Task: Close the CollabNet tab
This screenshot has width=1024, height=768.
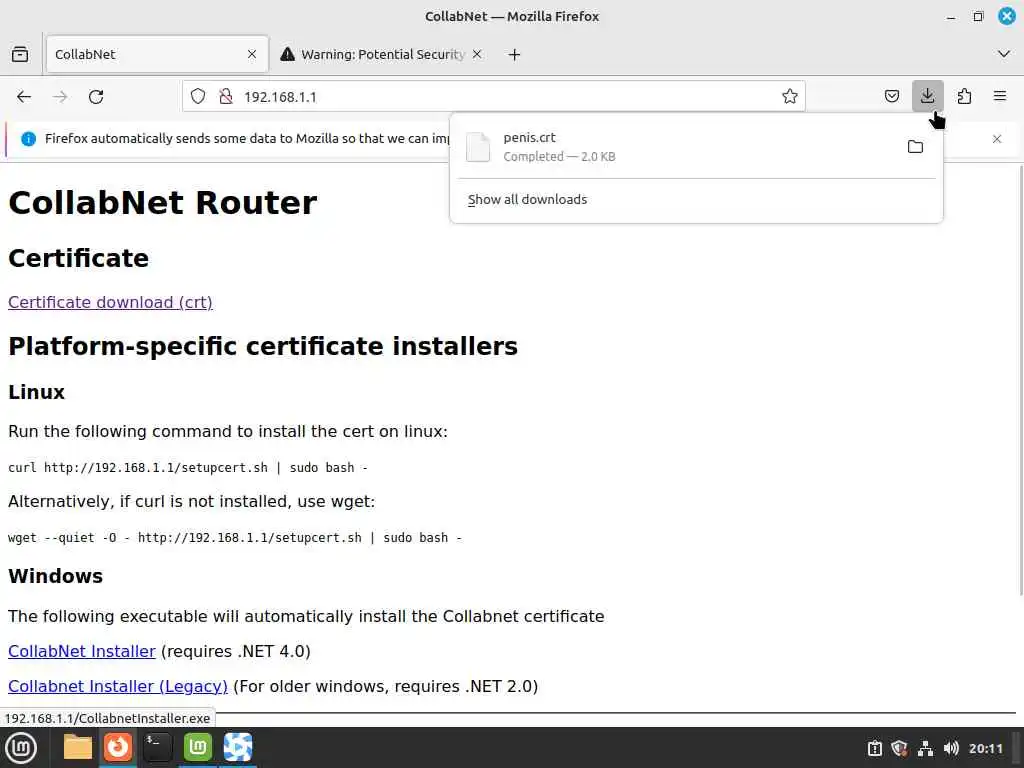Action: tap(252, 54)
